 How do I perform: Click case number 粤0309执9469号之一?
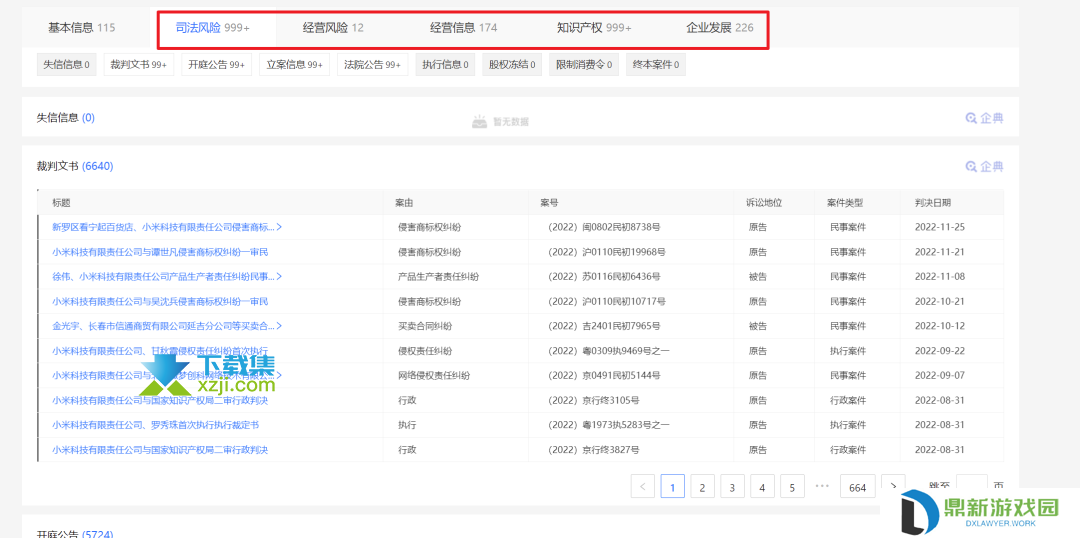609,351
